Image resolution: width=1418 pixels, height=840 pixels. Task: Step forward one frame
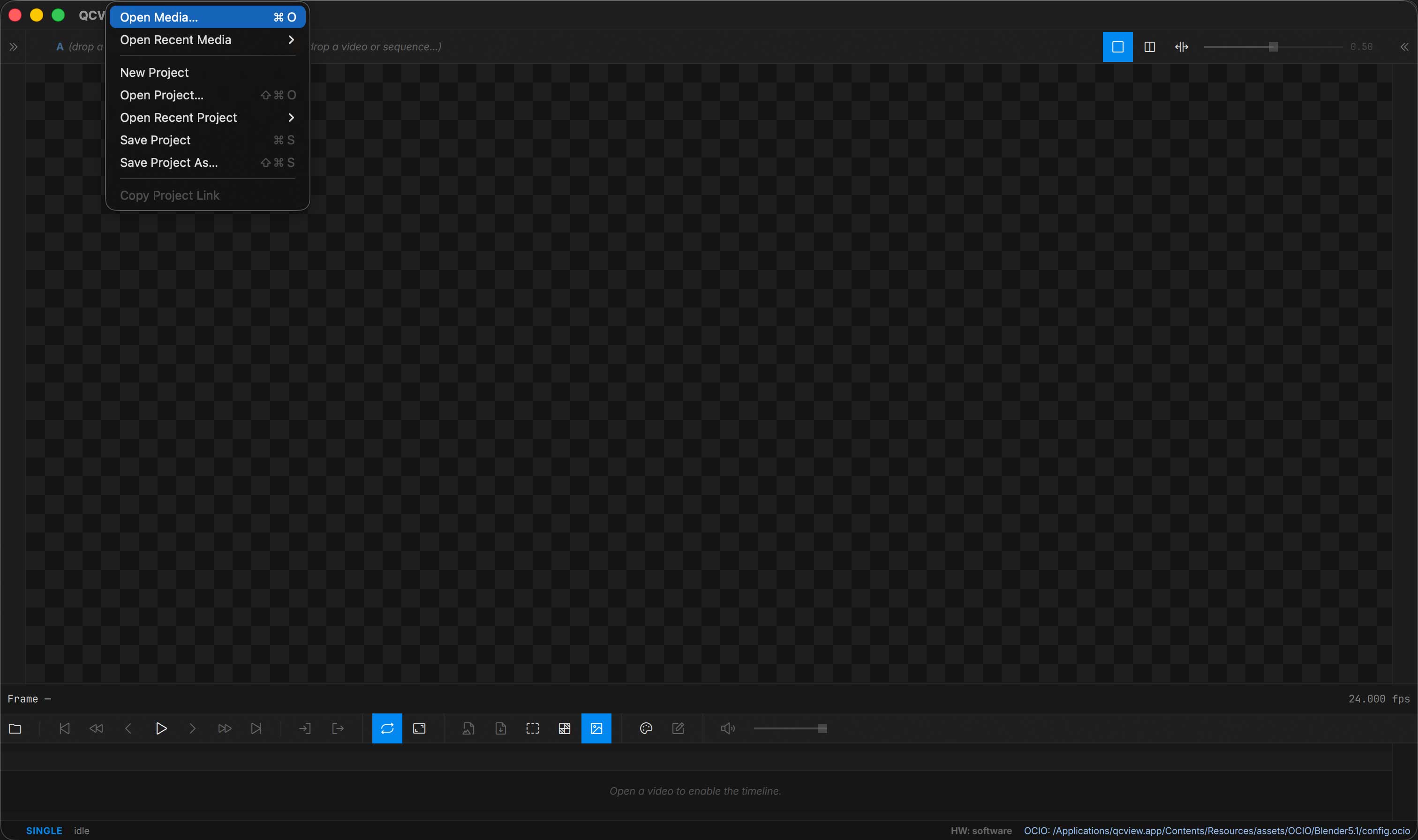pyautogui.click(x=192, y=728)
